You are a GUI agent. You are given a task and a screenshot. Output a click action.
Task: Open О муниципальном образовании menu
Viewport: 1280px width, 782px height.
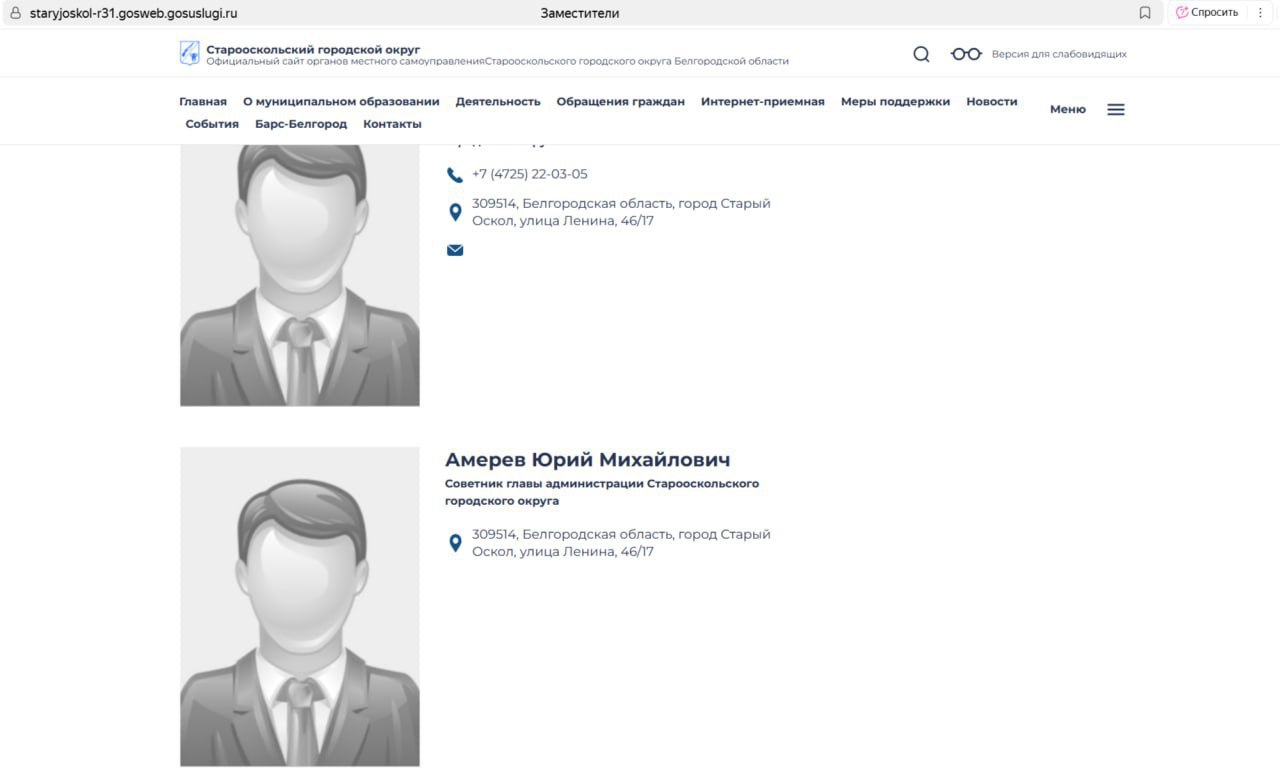(x=341, y=101)
